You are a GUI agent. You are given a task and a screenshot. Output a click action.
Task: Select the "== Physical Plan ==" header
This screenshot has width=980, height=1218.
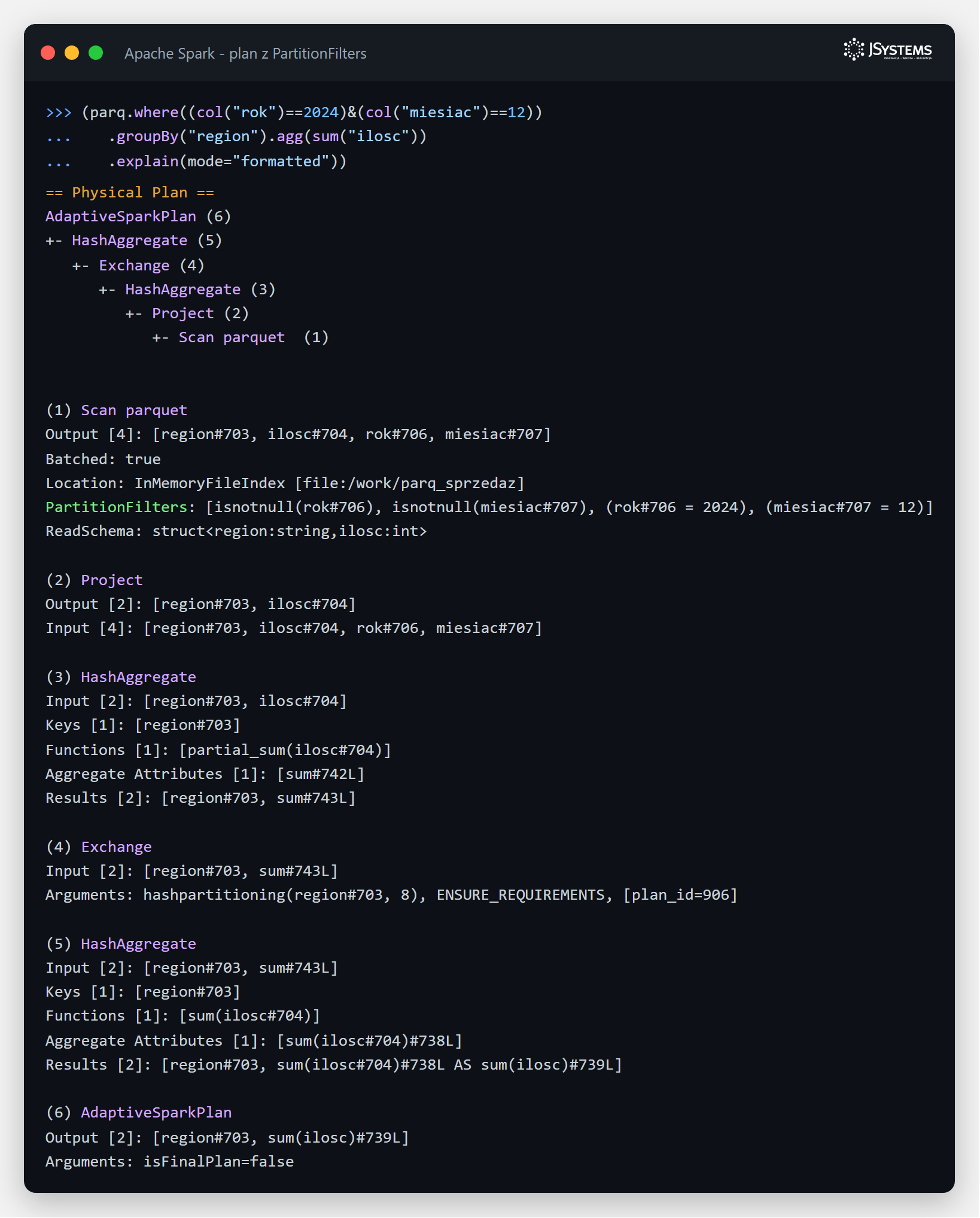pyautogui.click(x=130, y=193)
